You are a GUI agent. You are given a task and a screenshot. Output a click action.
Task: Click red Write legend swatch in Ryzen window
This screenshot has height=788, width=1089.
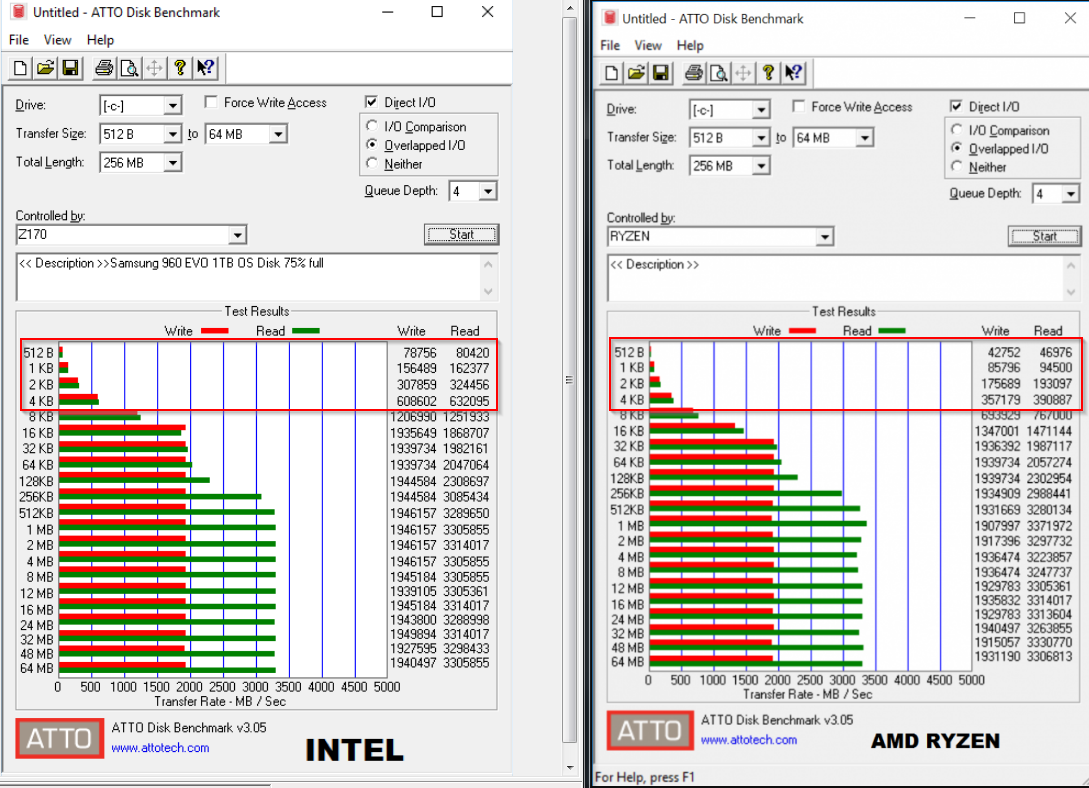802,330
